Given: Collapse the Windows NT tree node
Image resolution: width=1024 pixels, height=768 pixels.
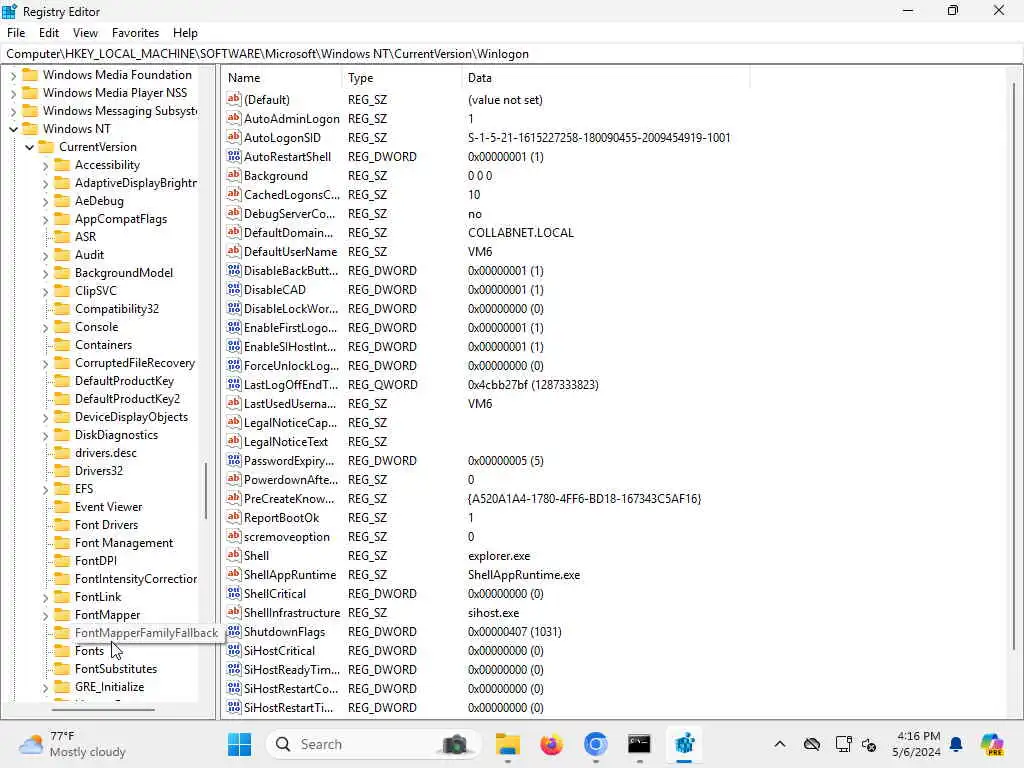Looking at the screenshot, I should (x=13, y=129).
